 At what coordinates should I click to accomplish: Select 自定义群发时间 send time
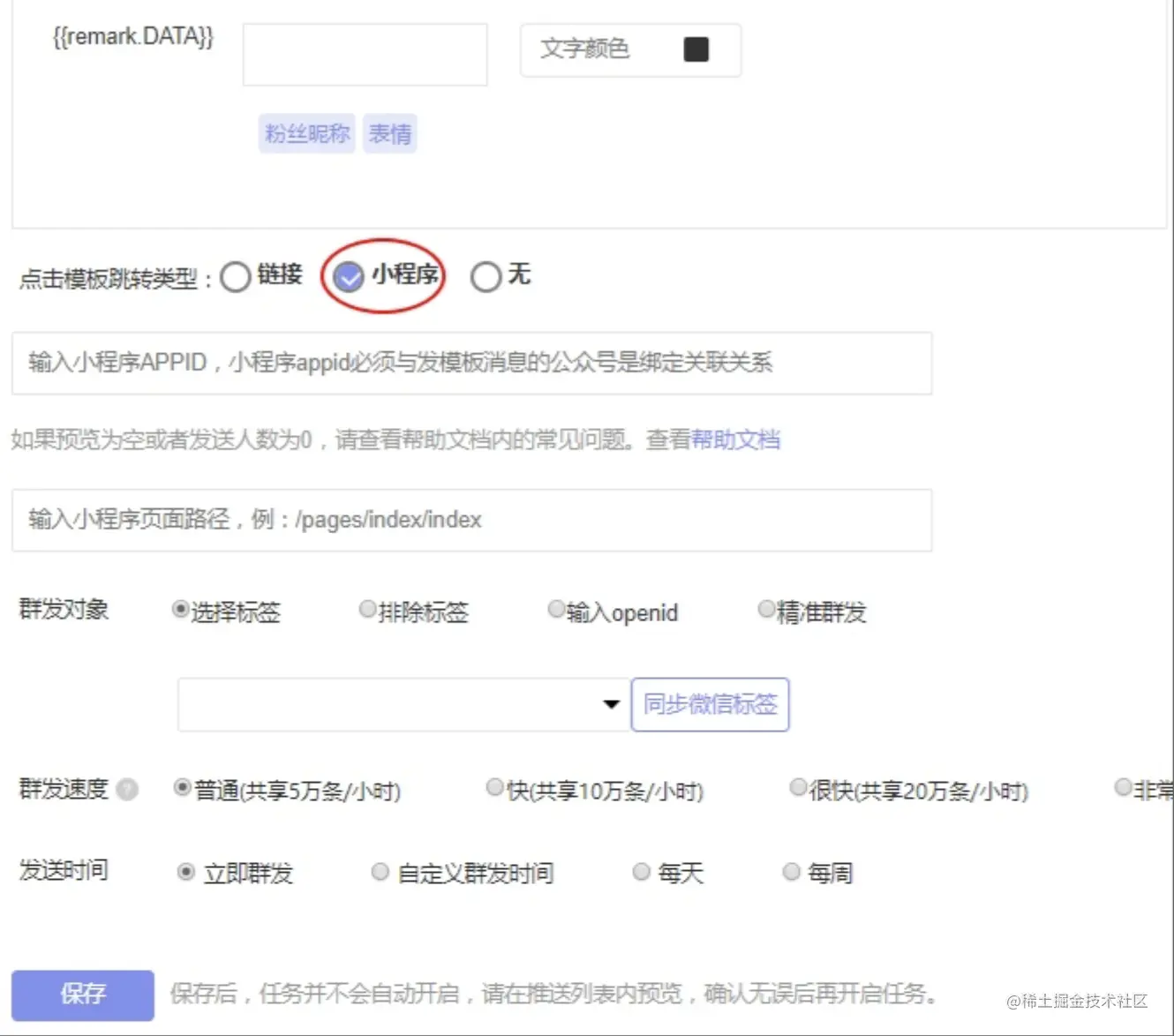coord(380,872)
